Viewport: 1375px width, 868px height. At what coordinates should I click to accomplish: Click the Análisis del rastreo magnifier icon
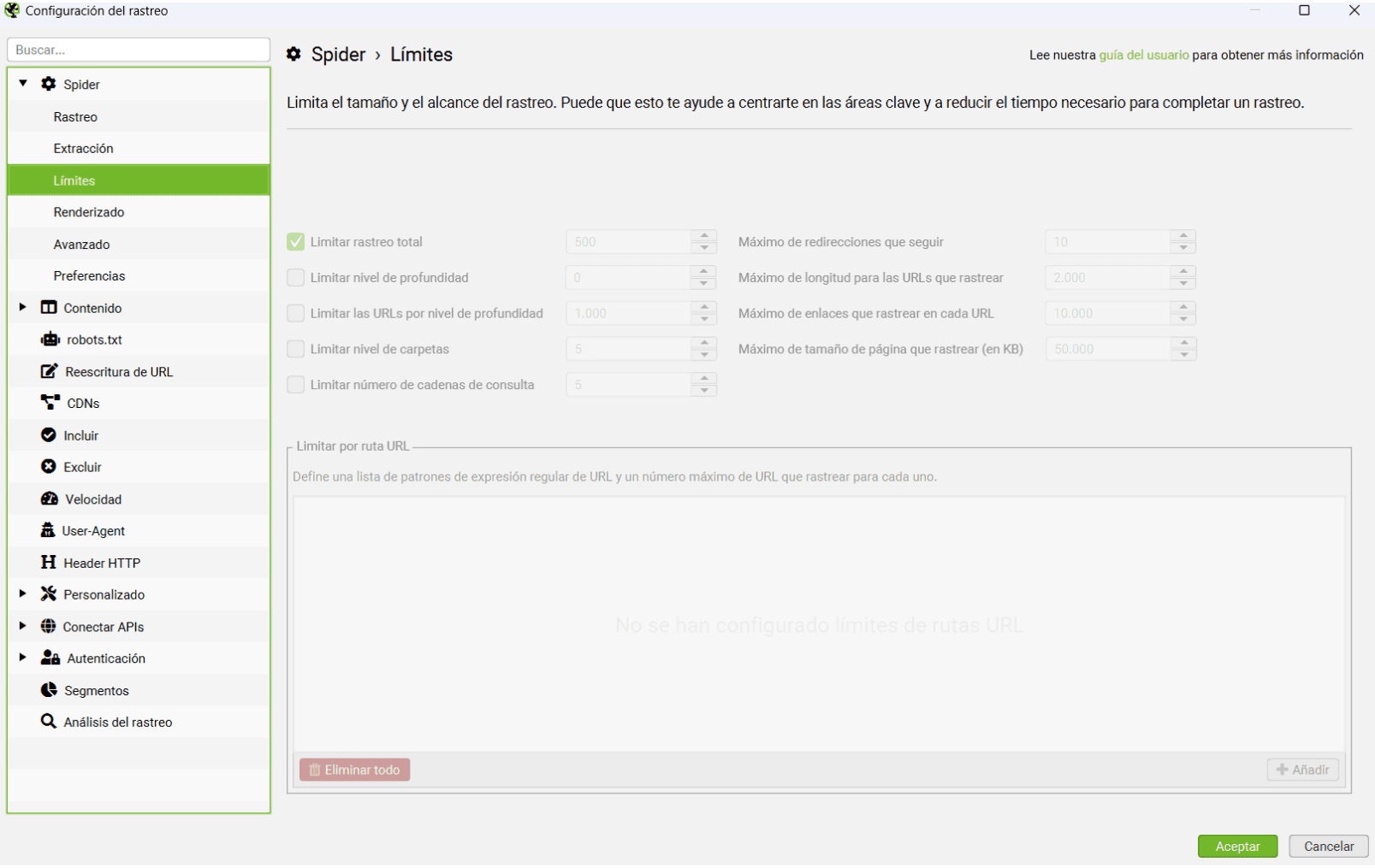click(x=49, y=722)
